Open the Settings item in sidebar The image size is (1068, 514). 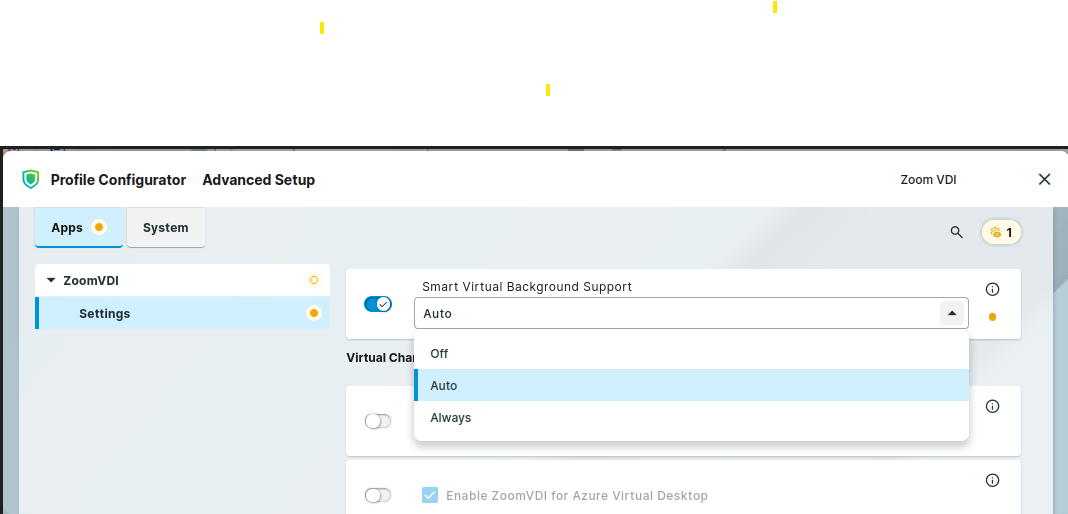point(105,314)
